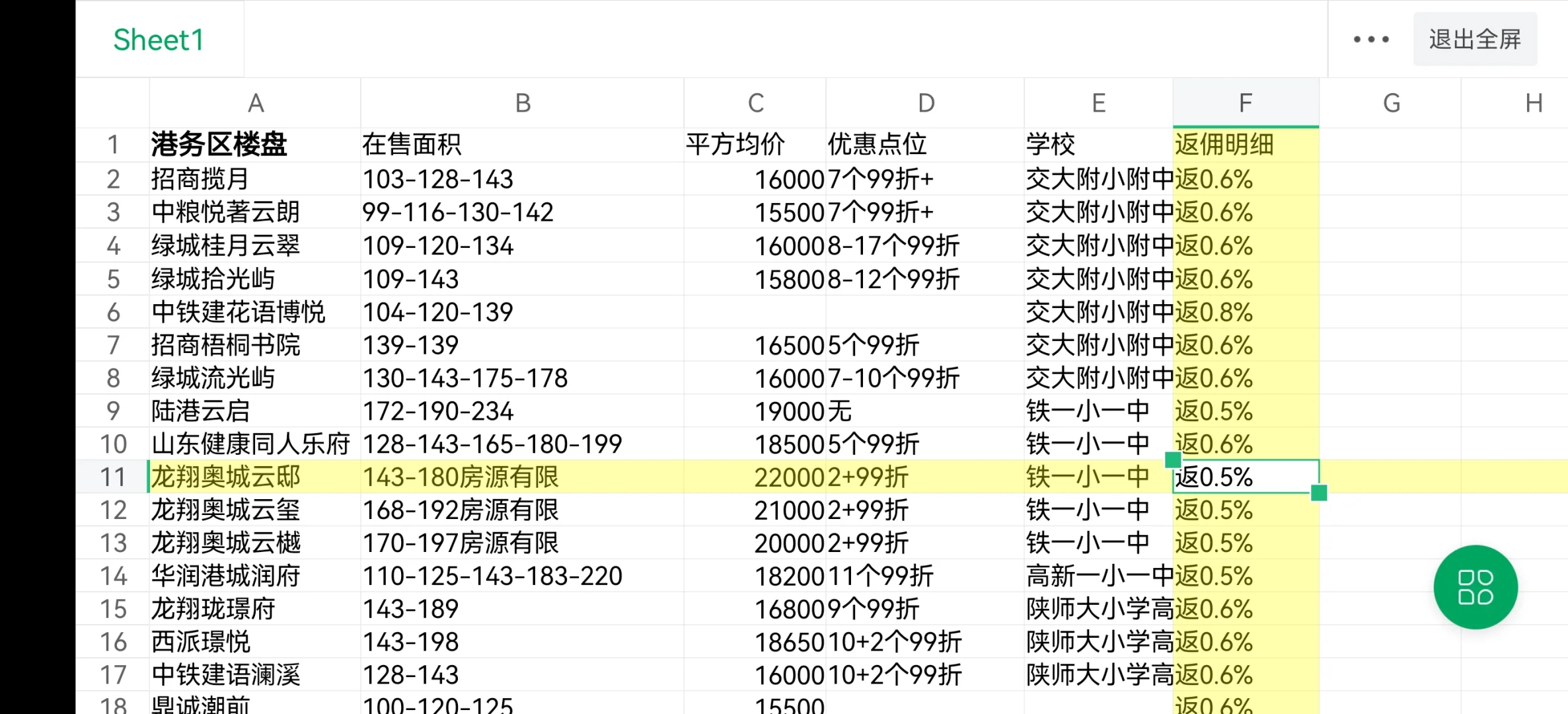Screen dimensions: 1568x714
Task: Switch to the Sheet1 tab
Action: [x=159, y=40]
